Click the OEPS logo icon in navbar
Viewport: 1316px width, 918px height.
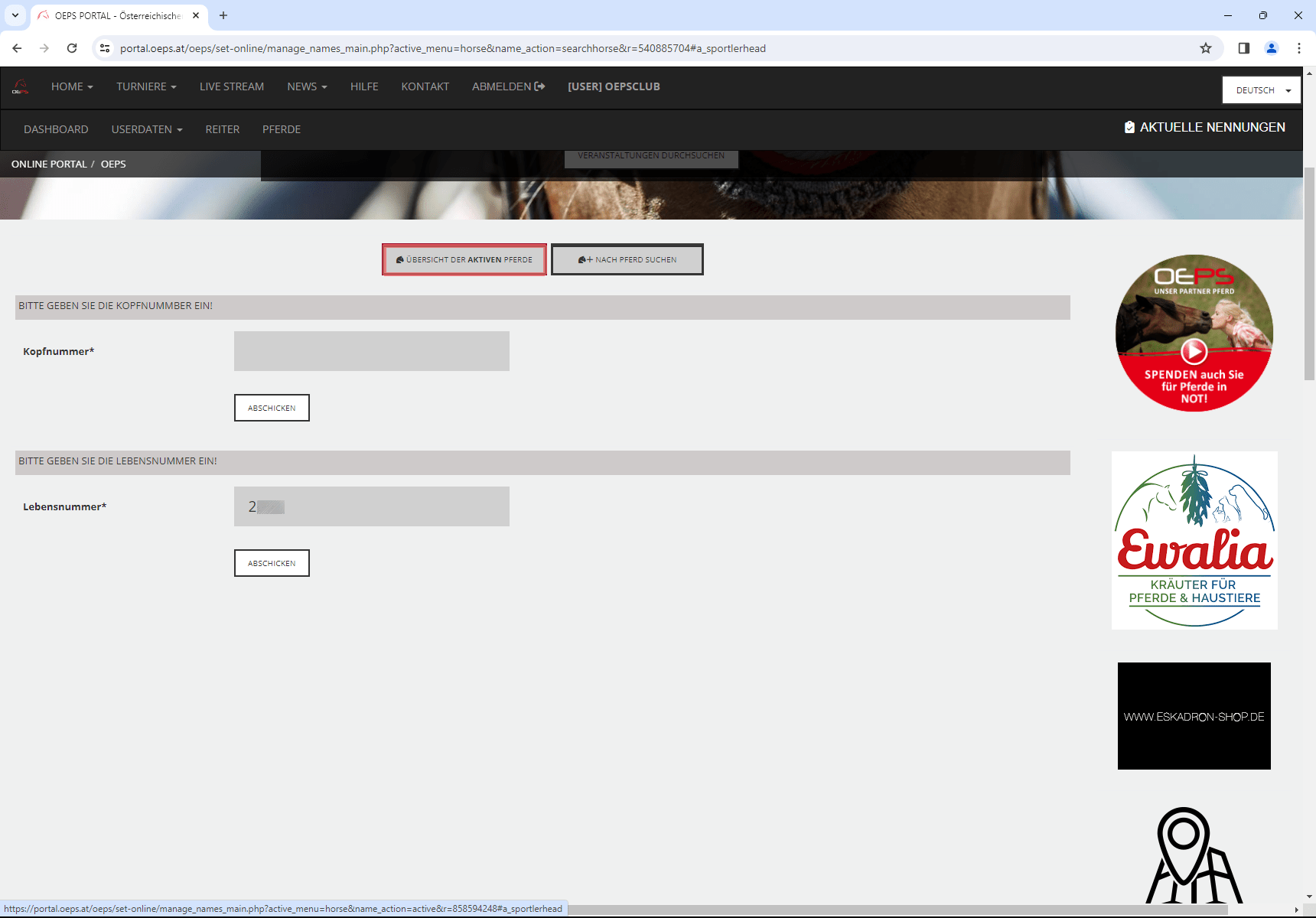pos(21,87)
